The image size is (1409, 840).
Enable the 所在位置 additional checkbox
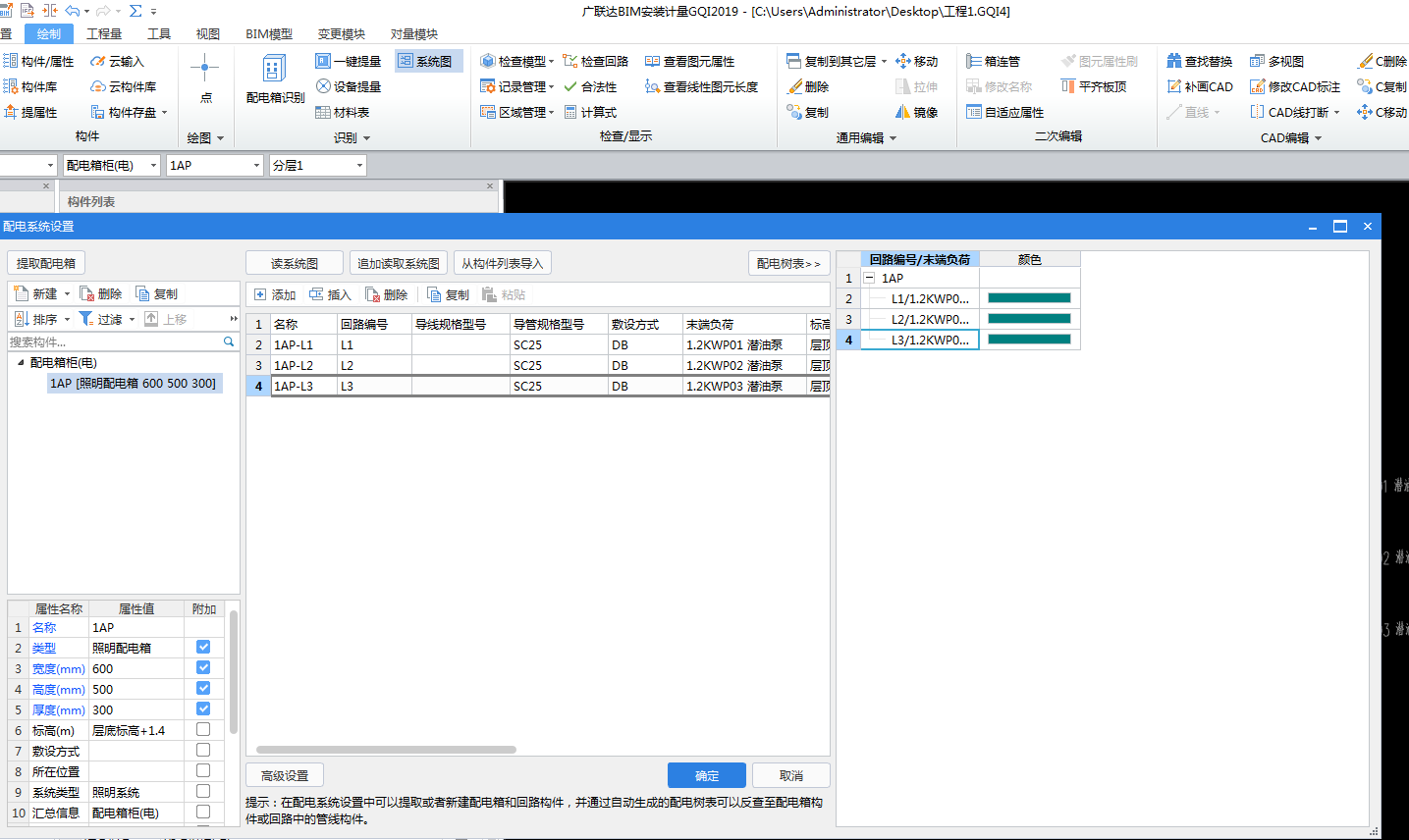coord(203,770)
